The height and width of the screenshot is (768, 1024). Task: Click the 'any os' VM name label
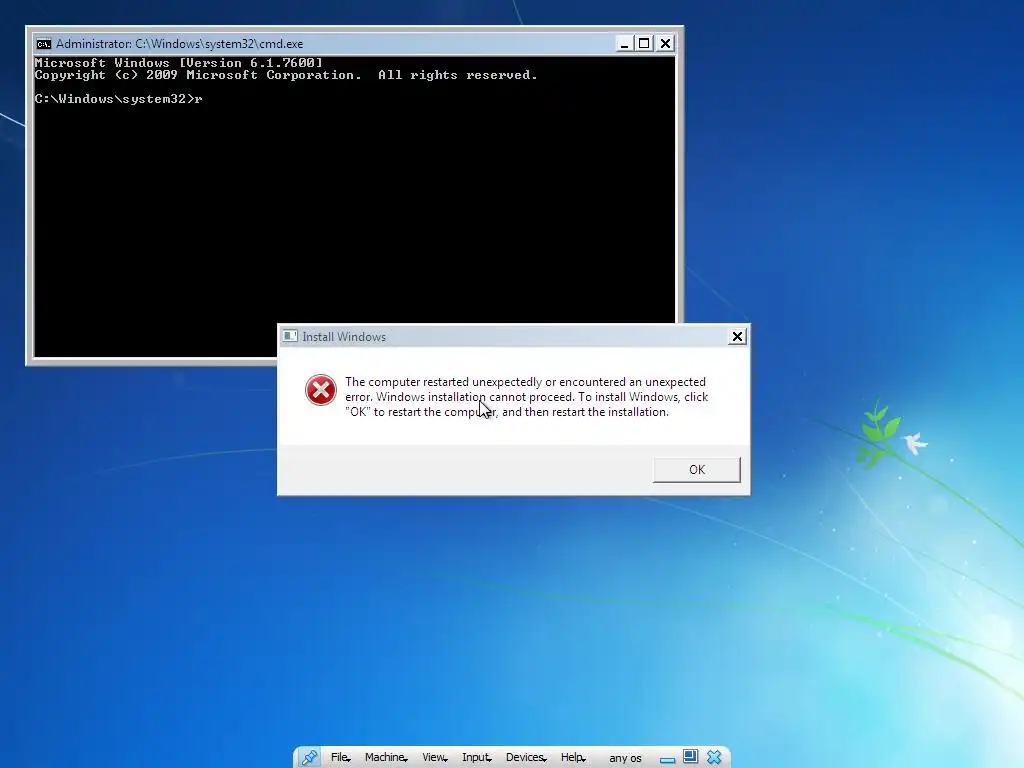tap(625, 758)
